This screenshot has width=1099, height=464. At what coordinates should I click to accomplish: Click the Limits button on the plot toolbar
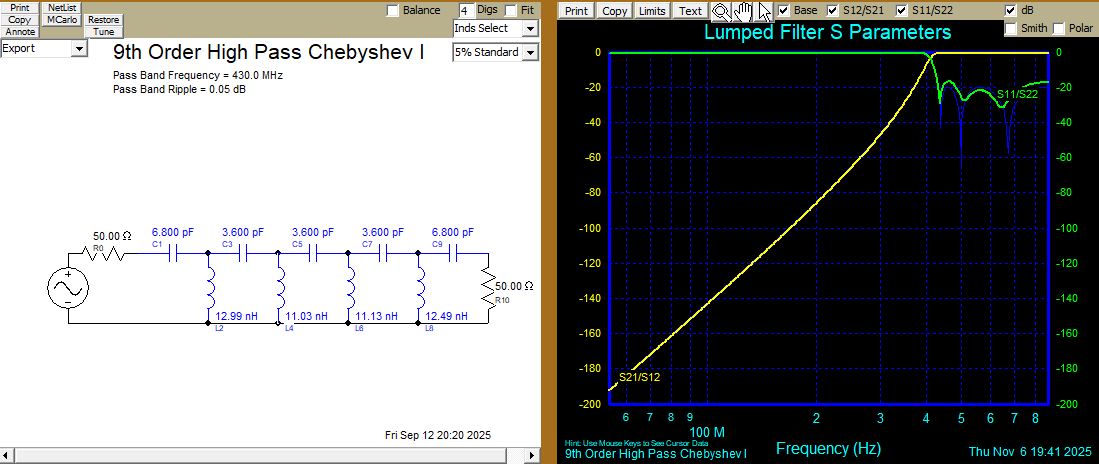coord(651,11)
